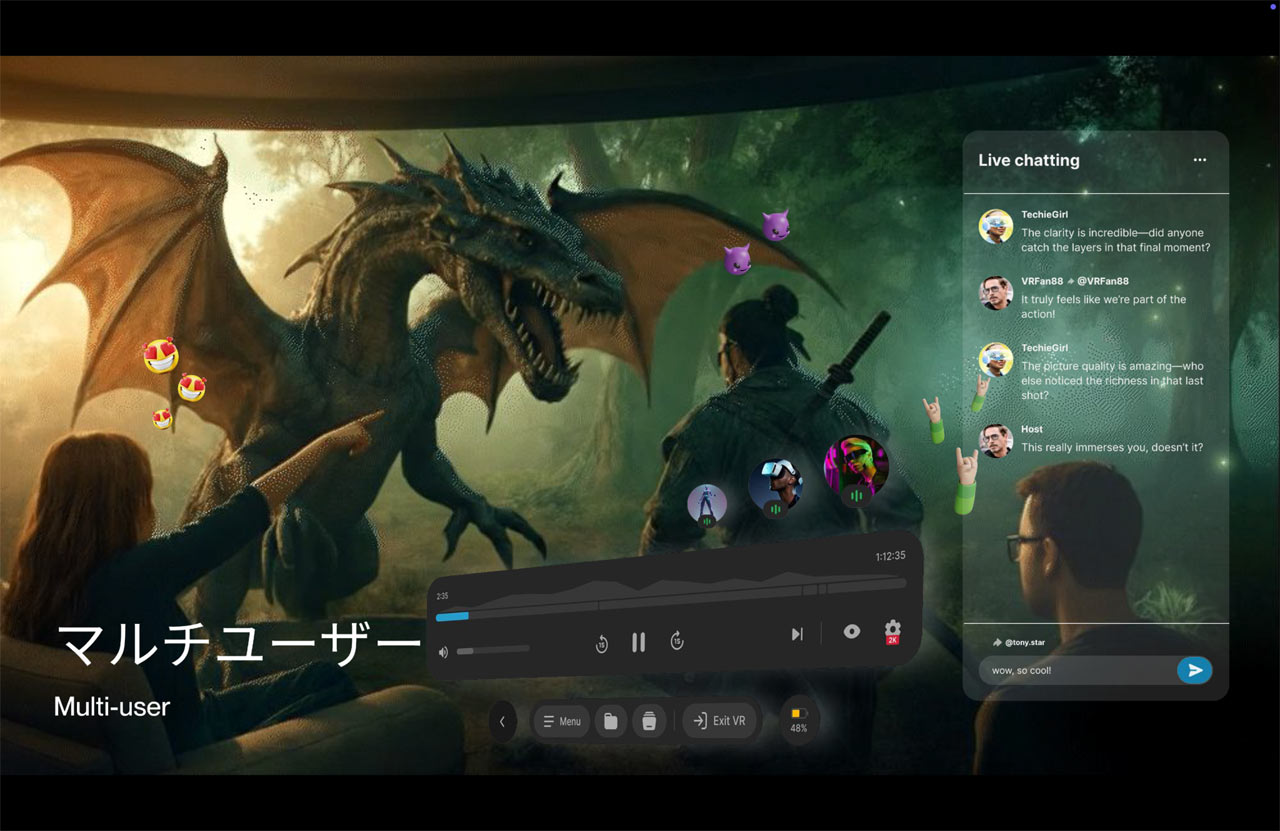Open Live chatting more options menu
Viewport: 1280px width, 831px height.
pos(1199,160)
